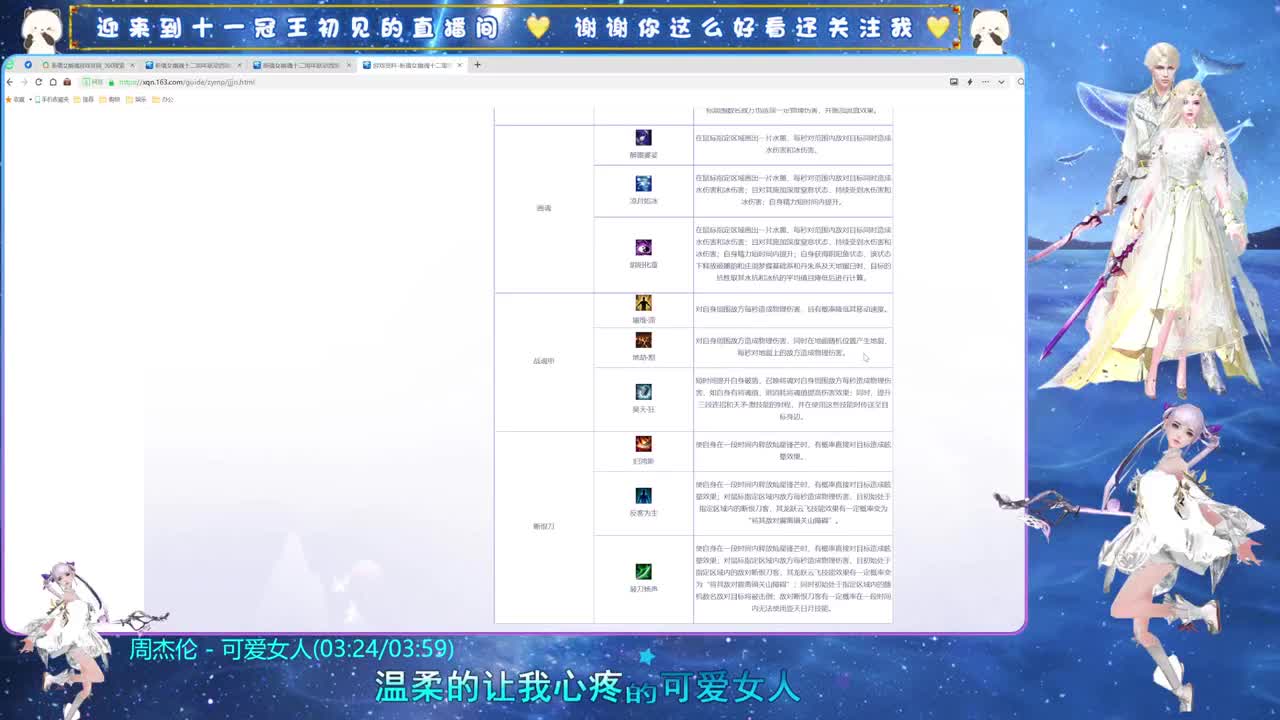
Task: Open the browser menu at toolbar right end
Action: [985, 82]
